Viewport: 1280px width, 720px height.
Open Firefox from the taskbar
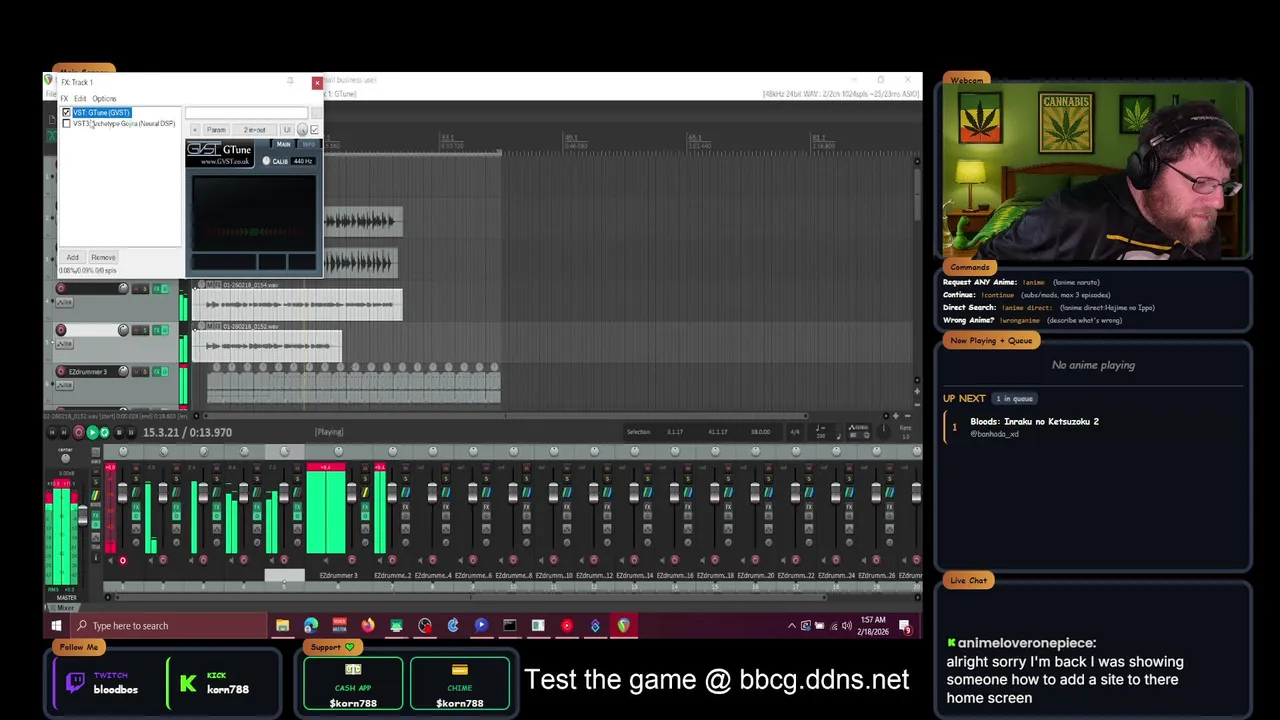coord(368,626)
